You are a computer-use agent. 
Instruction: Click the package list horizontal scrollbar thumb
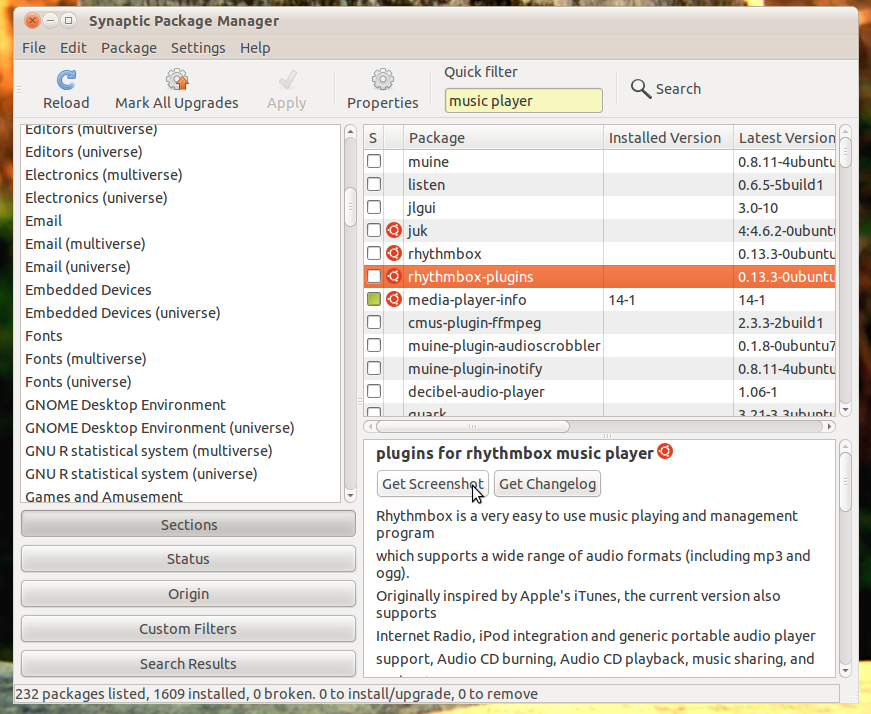(x=472, y=427)
